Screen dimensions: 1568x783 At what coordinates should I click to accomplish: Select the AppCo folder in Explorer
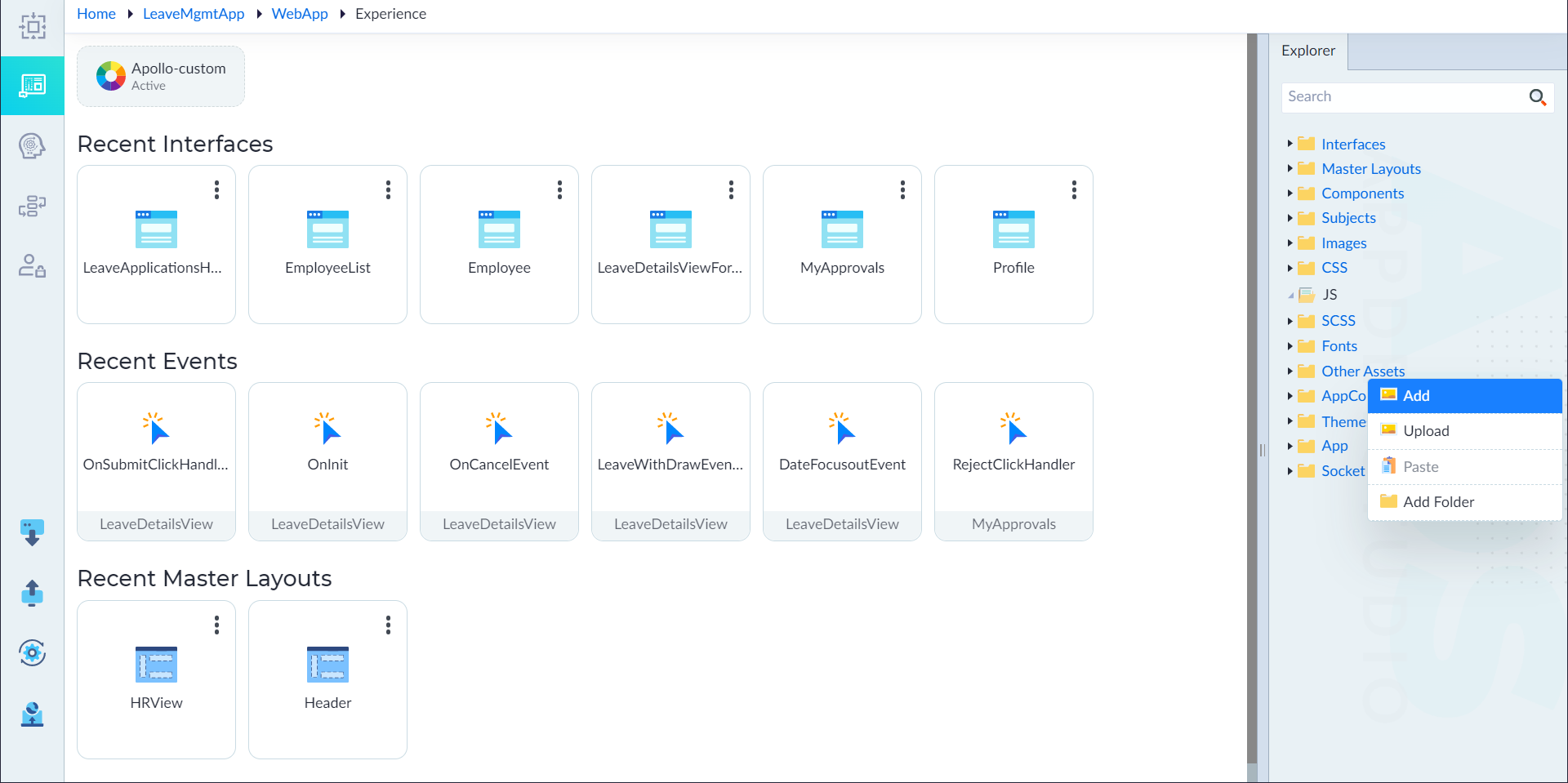pyautogui.click(x=1343, y=396)
